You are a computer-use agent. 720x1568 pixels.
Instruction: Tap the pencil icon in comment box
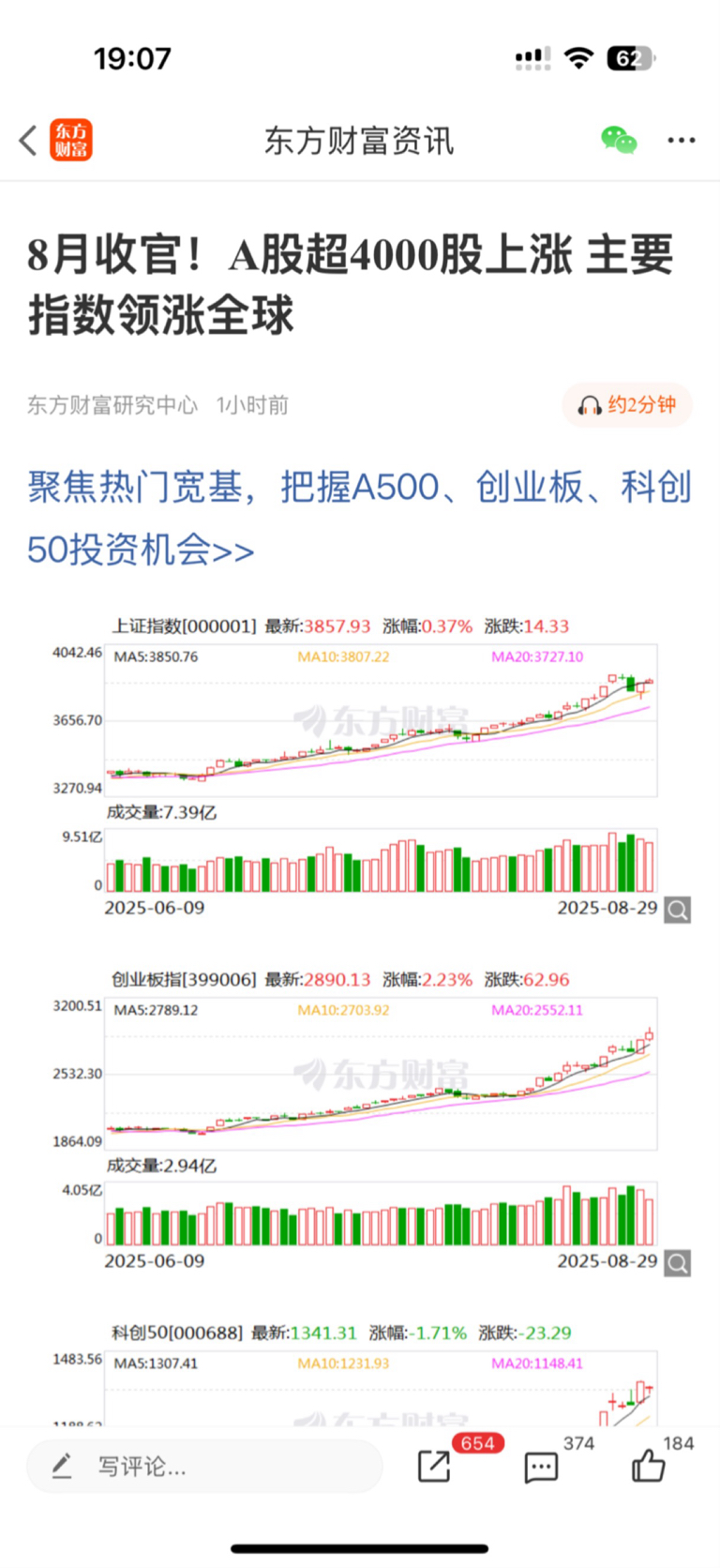pyautogui.click(x=62, y=1466)
